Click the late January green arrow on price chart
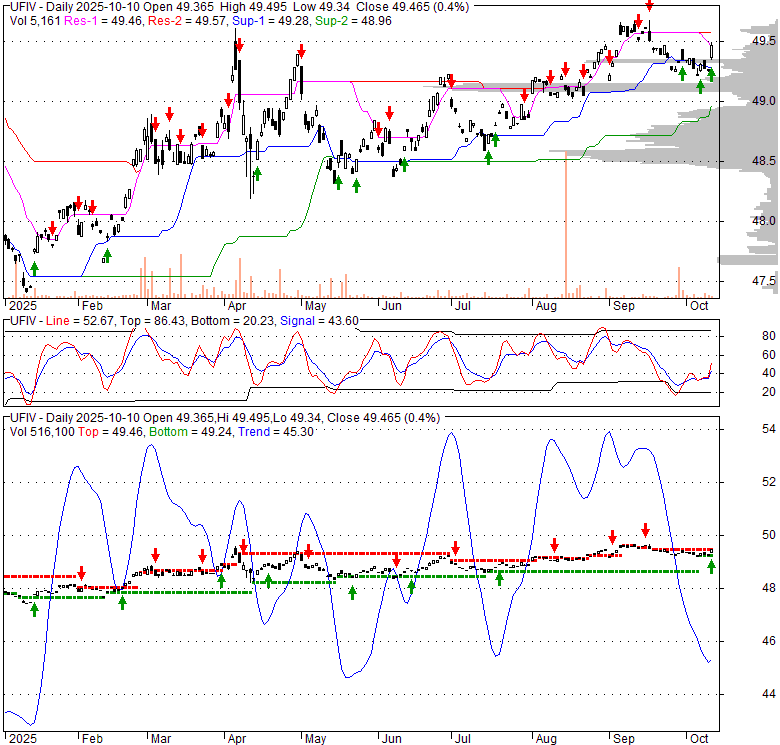 click(107, 257)
